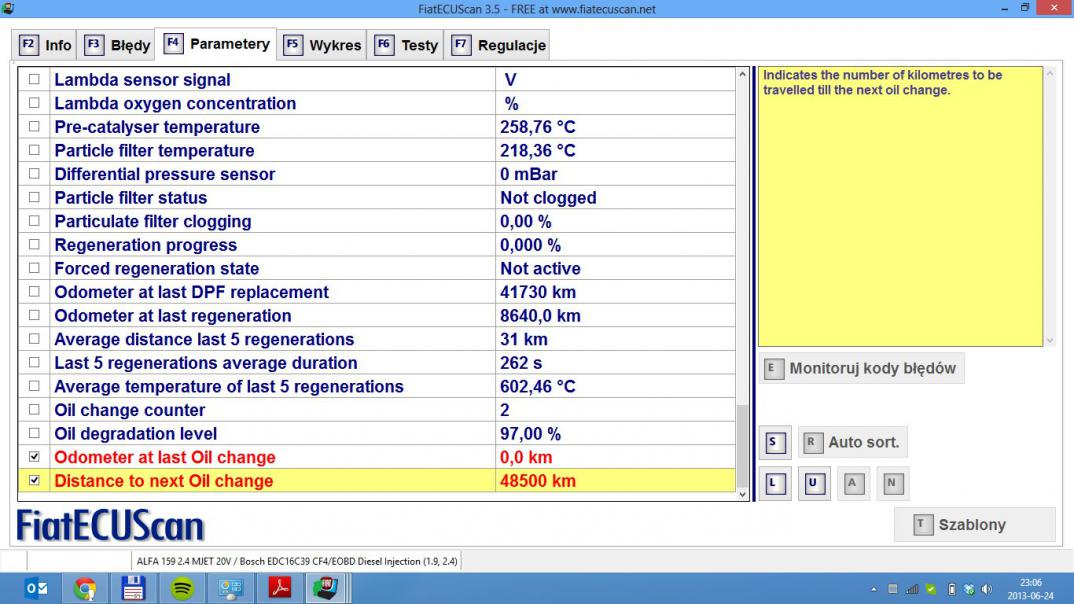Image resolution: width=1074 pixels, height=604 pixels.
Task: Open Outlook from the taskbar
Action: point(36,588)
